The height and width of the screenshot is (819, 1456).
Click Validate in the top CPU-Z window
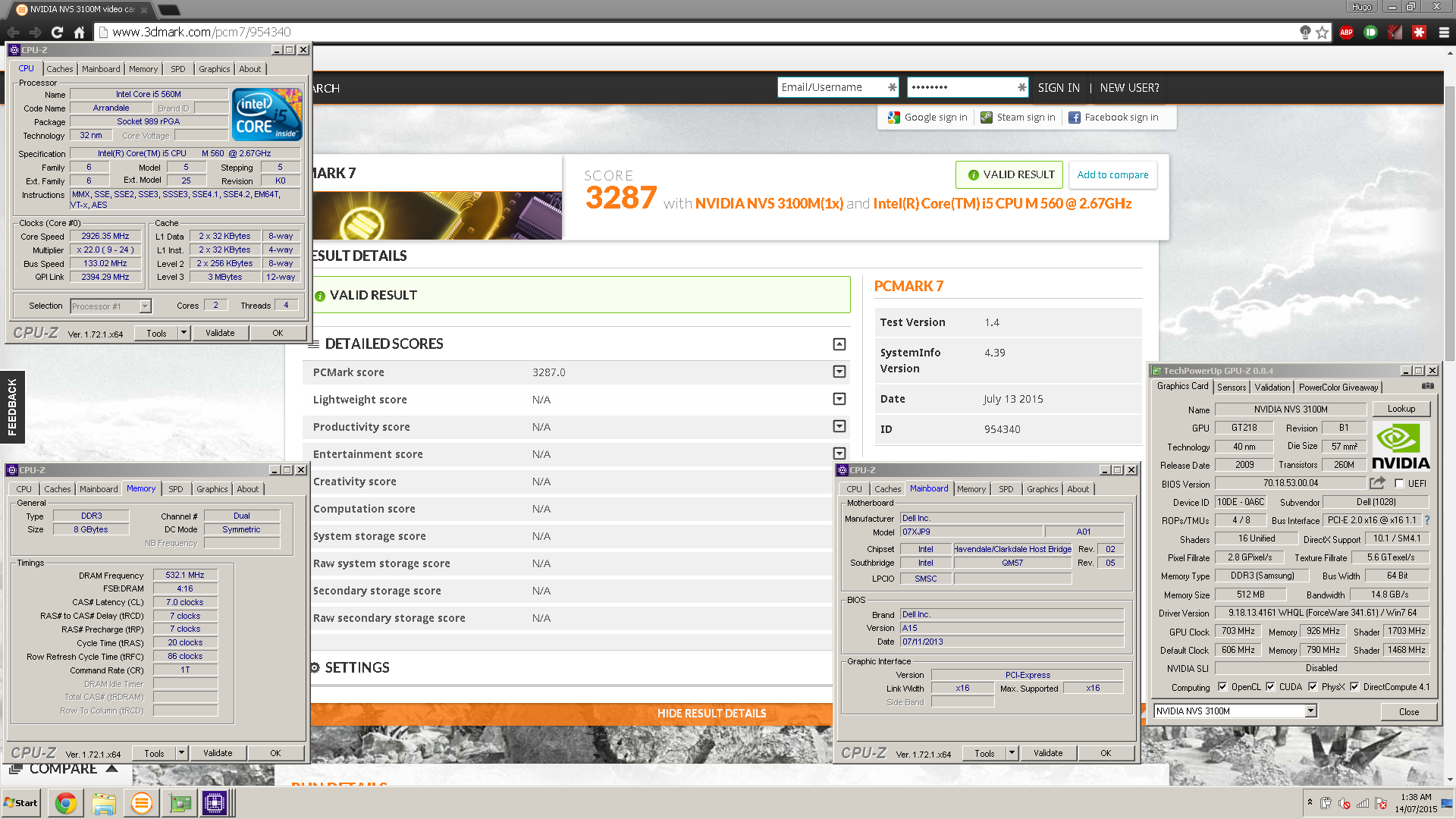tap(220, 333)
